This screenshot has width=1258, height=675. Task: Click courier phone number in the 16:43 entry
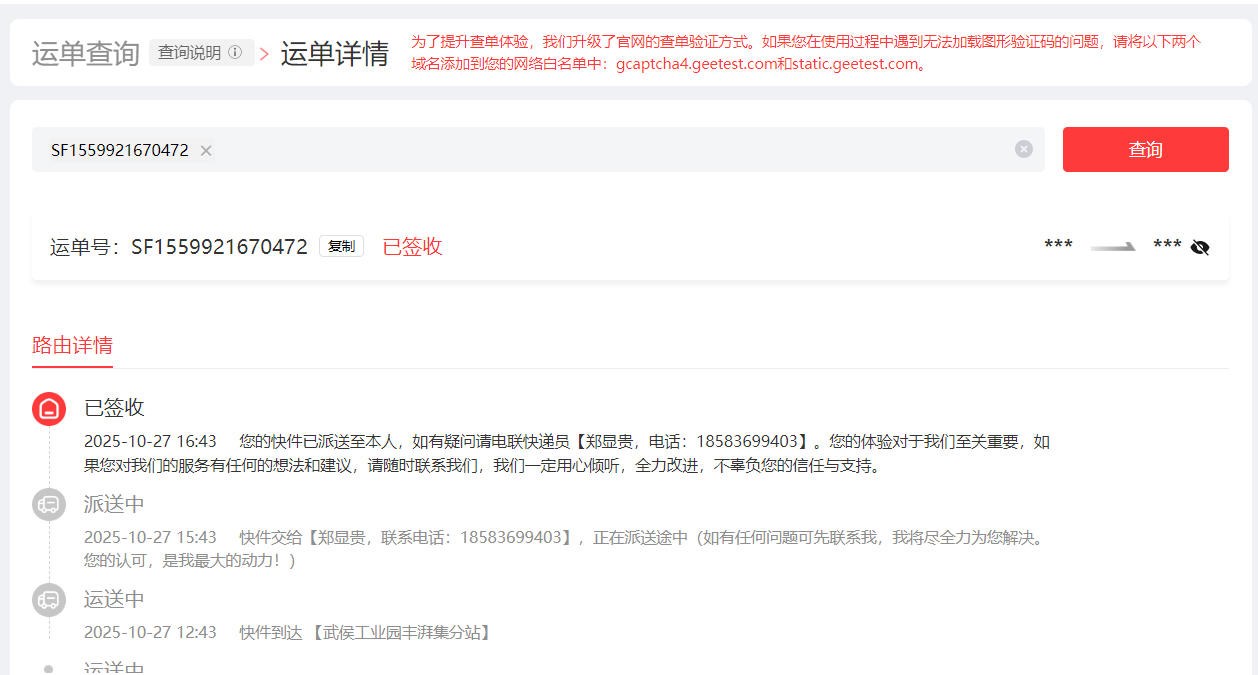tap(748, 441)
